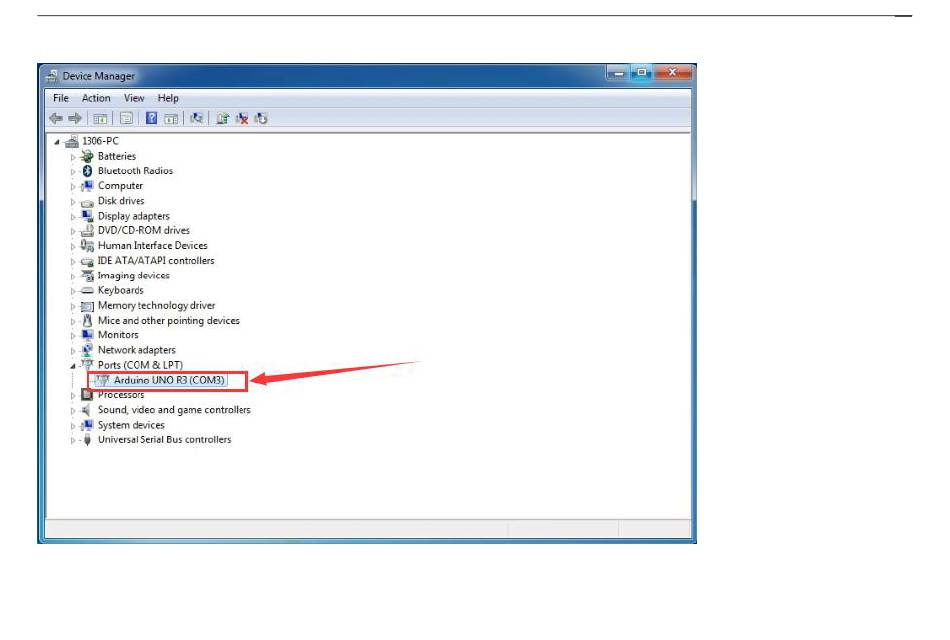Click the Mice and other pointing devices icon
The width and height of the screenshot is (950, 640).
tap(87, 321)
